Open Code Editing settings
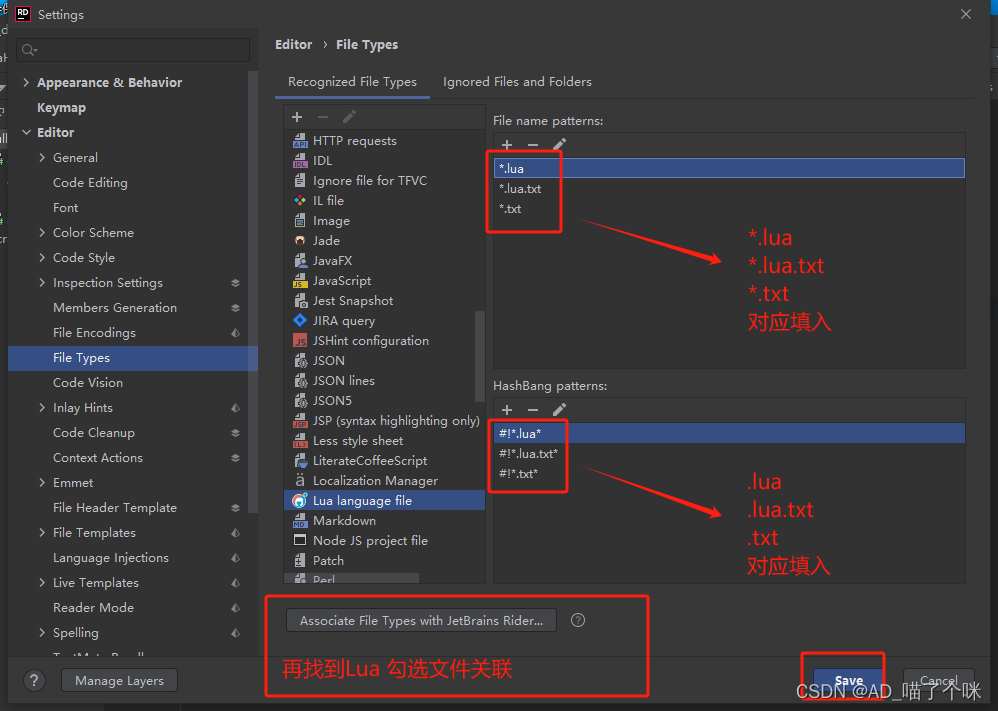This screenshot has width=998, height=711. (x=90, y=183)
